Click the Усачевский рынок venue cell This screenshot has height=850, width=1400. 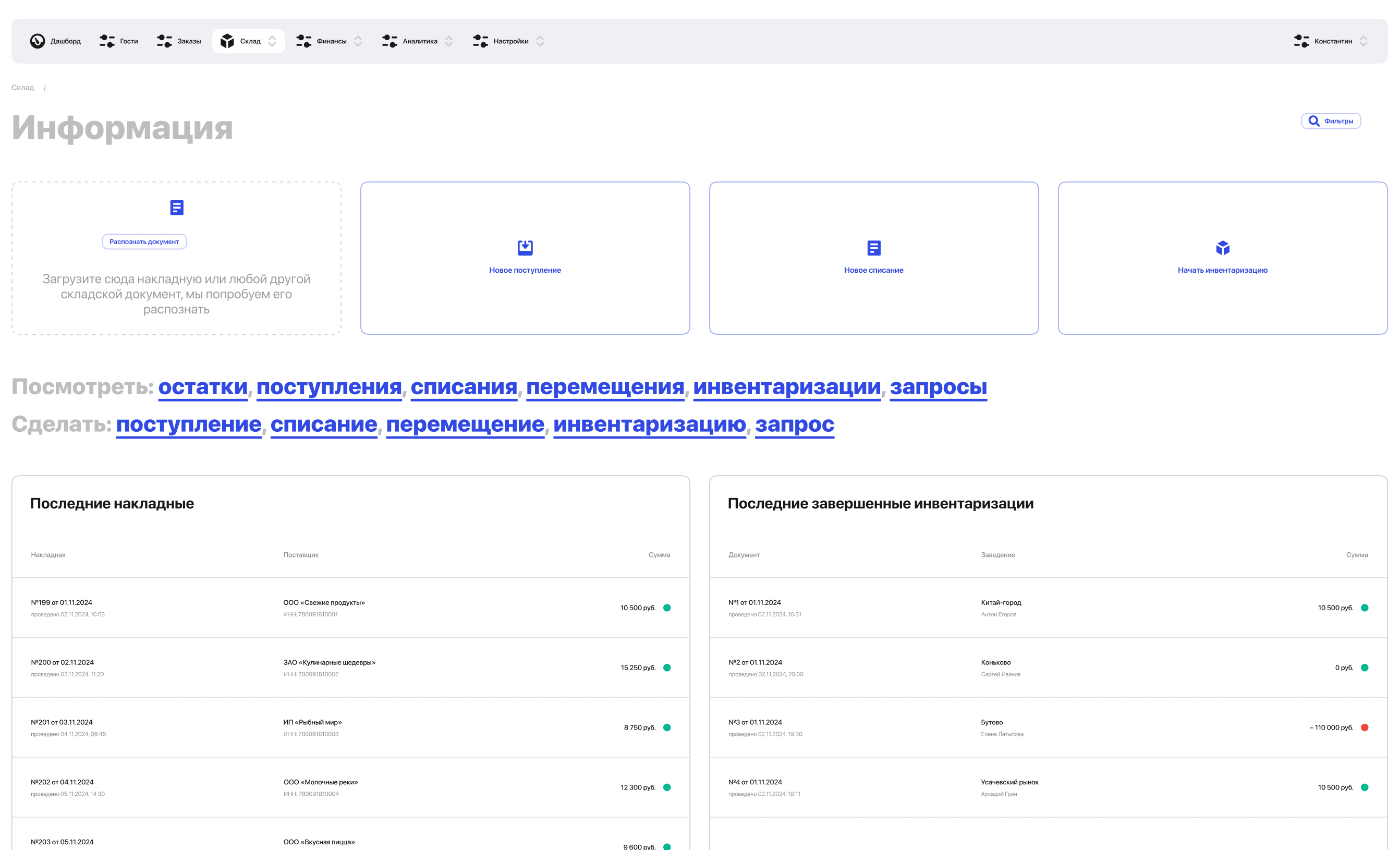tap(1009, 782)
